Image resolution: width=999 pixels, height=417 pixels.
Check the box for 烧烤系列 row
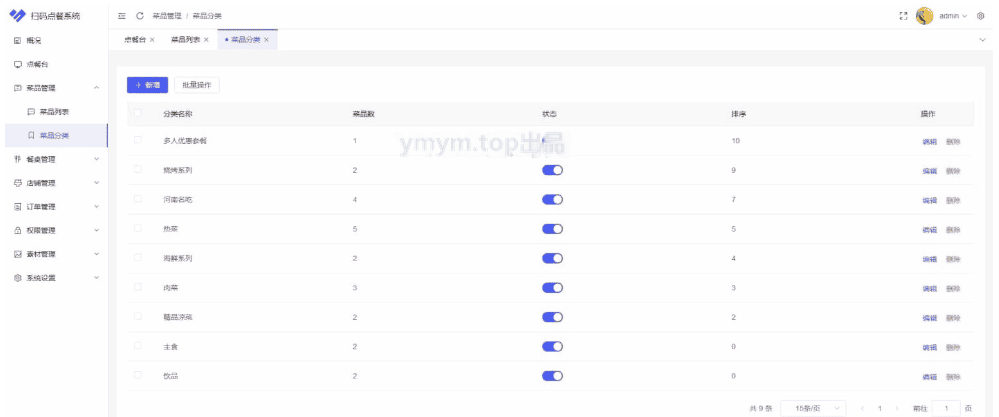(138, 169)
